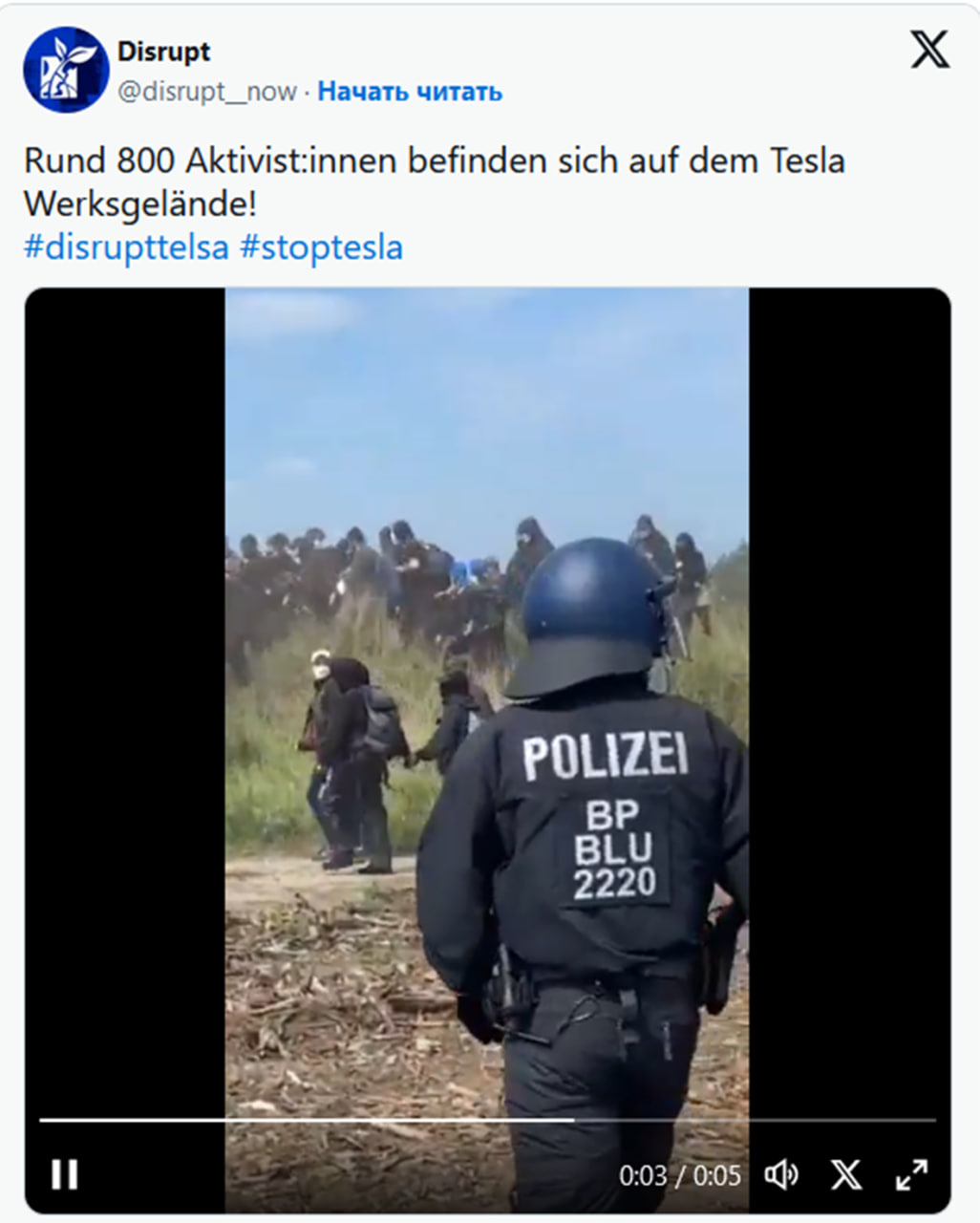This screenshot has height=1223, width=980.
Task: Open the video on X via the player's X icon
Action: click(846, 1174)
